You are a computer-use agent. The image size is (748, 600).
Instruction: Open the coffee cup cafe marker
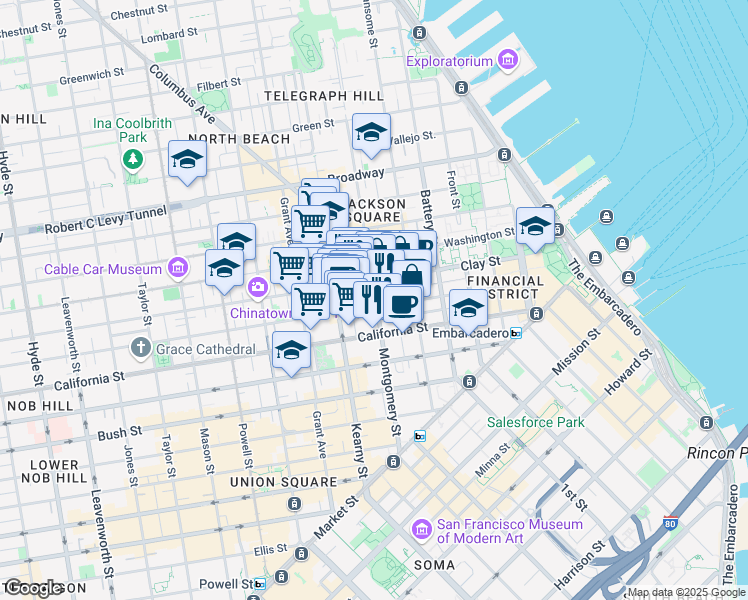pyautogui.click(x=402, y=306)
